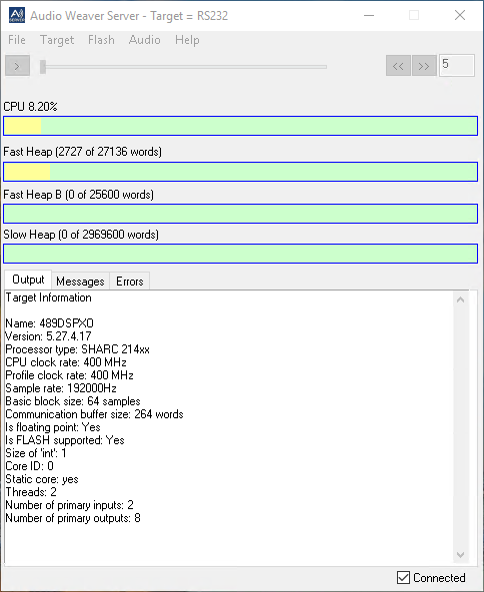The width and height of the screenshot is (484, 592).
Task: Click the 'Name: 489DSPX0' line
Action: 49,324
